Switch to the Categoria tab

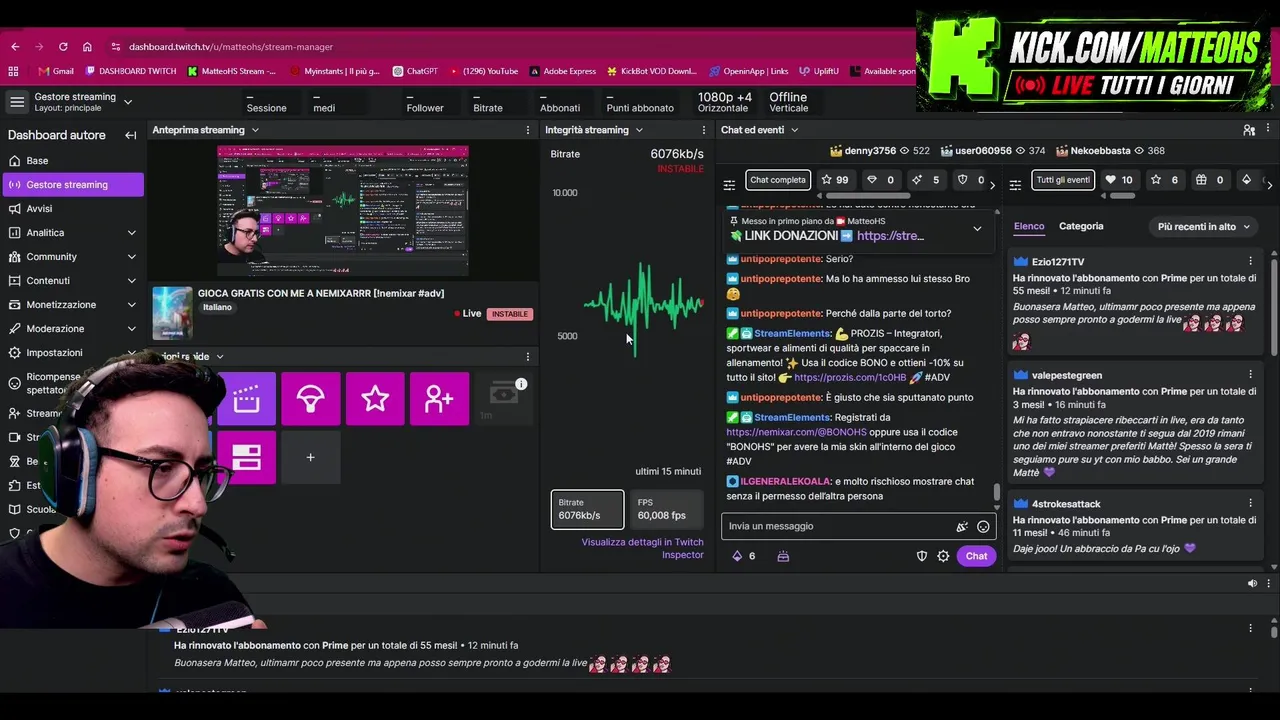1081,226
